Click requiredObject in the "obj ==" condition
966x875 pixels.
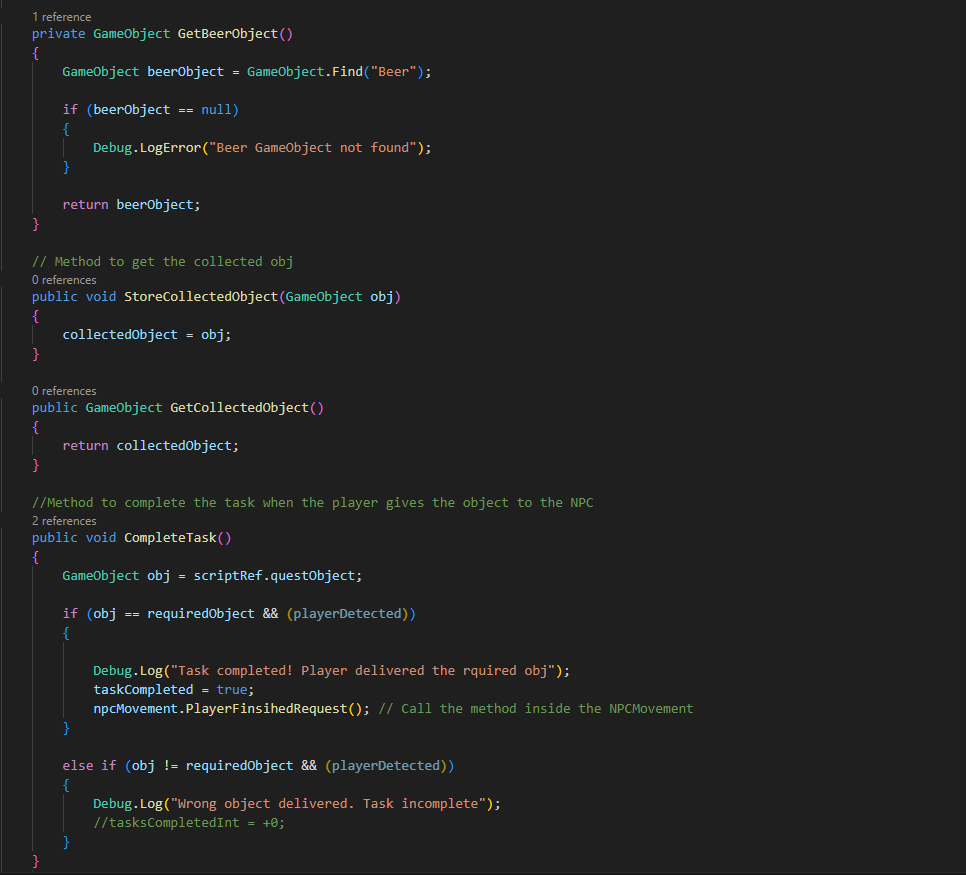click(x=201, y=614)
